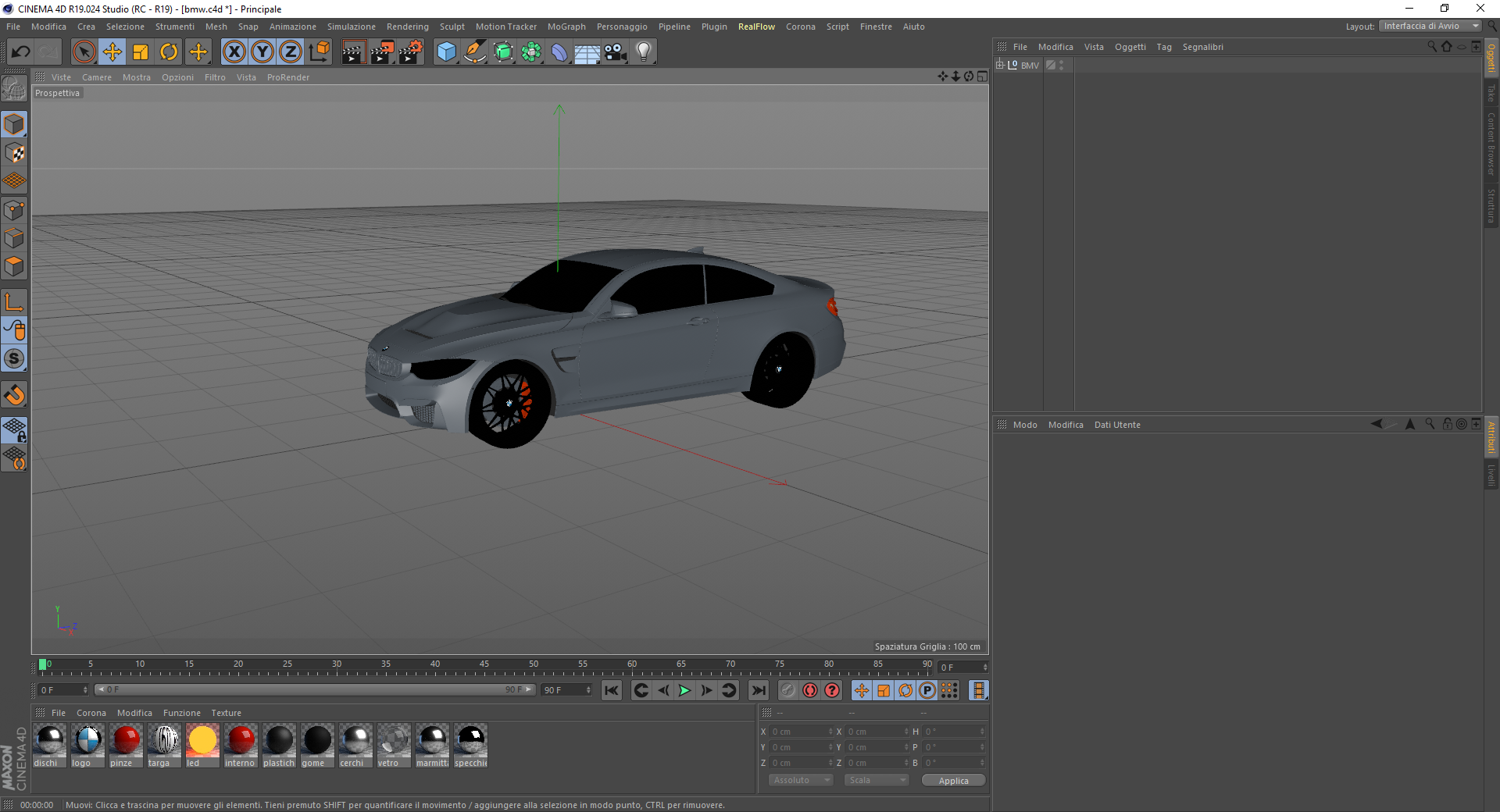The height and width of the screenshot is (812, 1500).
Task: Switch to Edges mode
Action: [x=14, y=238]
